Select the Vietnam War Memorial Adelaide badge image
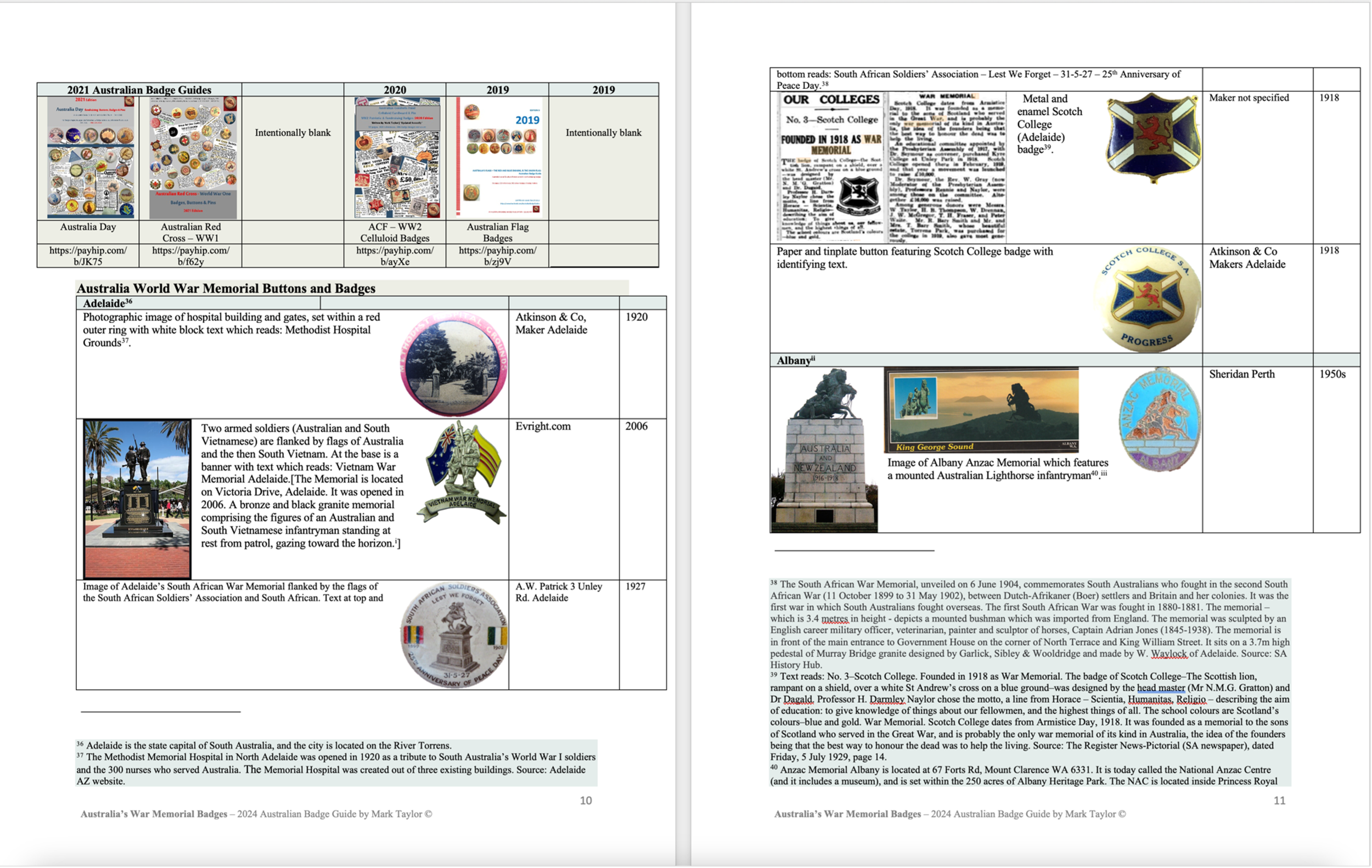1372x868 pixels. point(462,472)
